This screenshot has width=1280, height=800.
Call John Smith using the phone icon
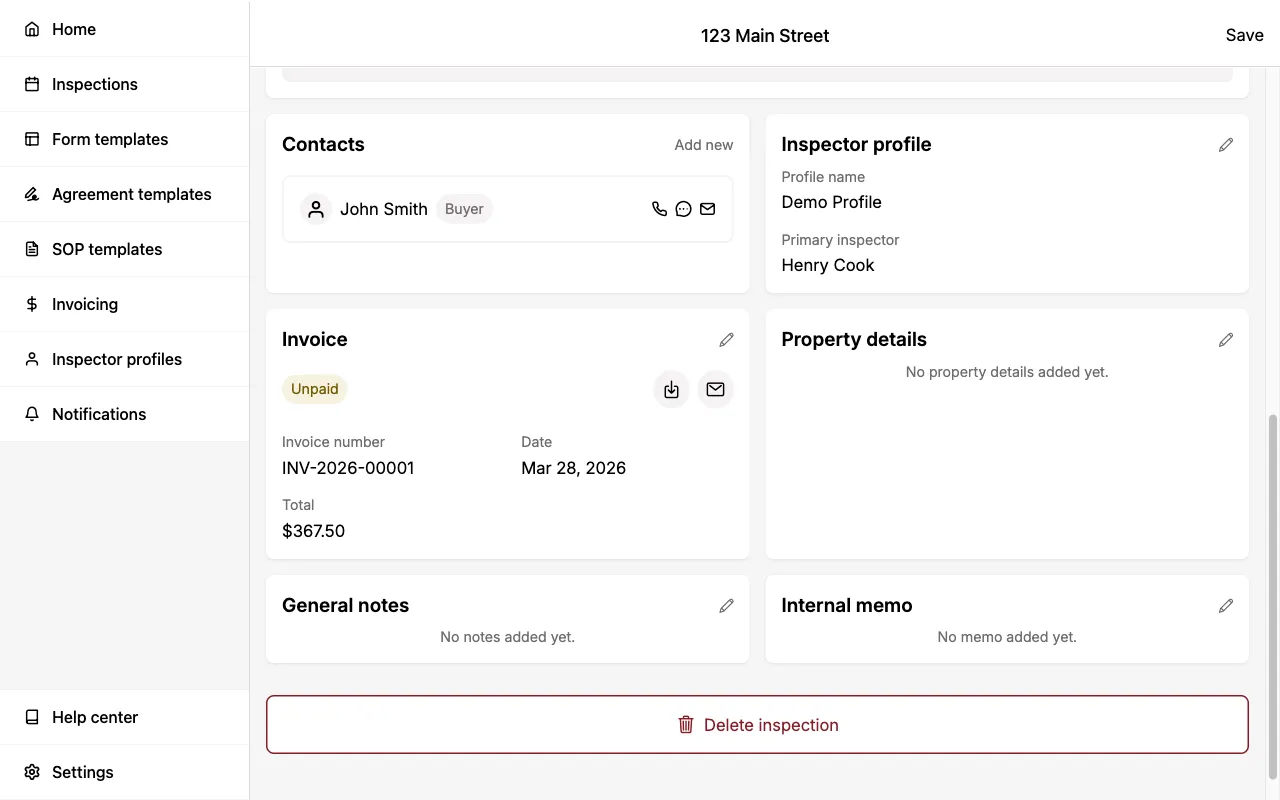pos(659,209)
